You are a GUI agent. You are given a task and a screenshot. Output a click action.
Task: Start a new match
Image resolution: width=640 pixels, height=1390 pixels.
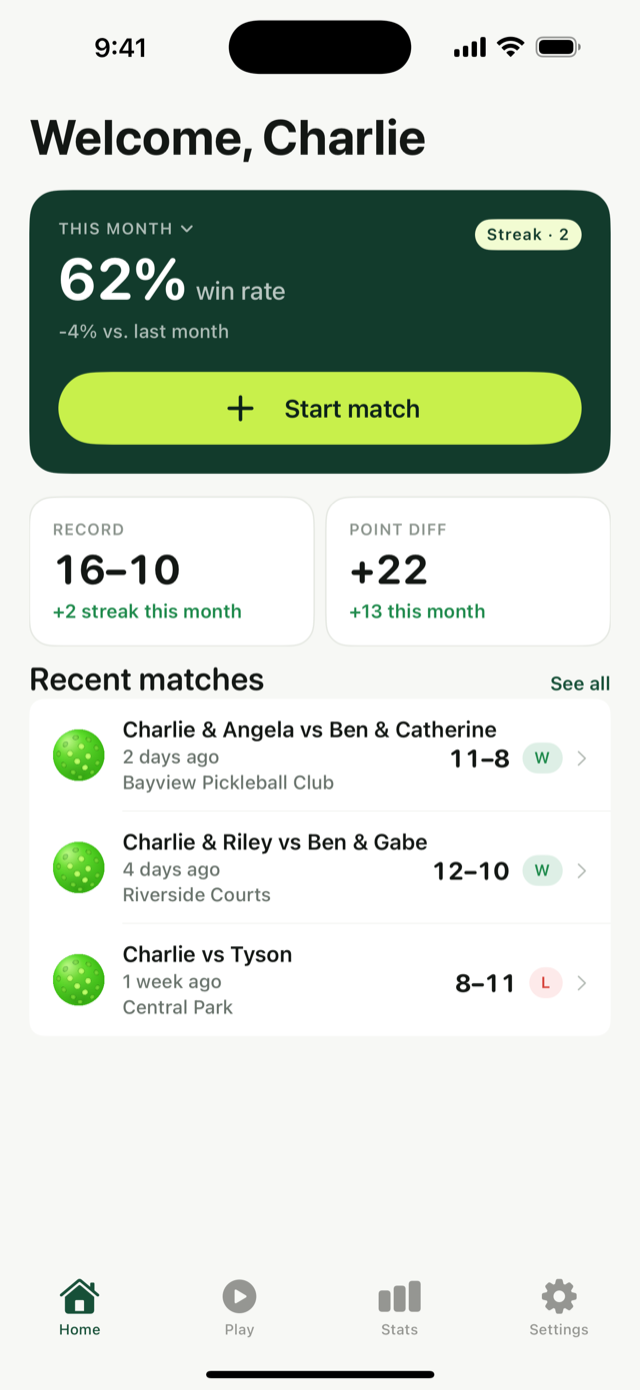320,408
